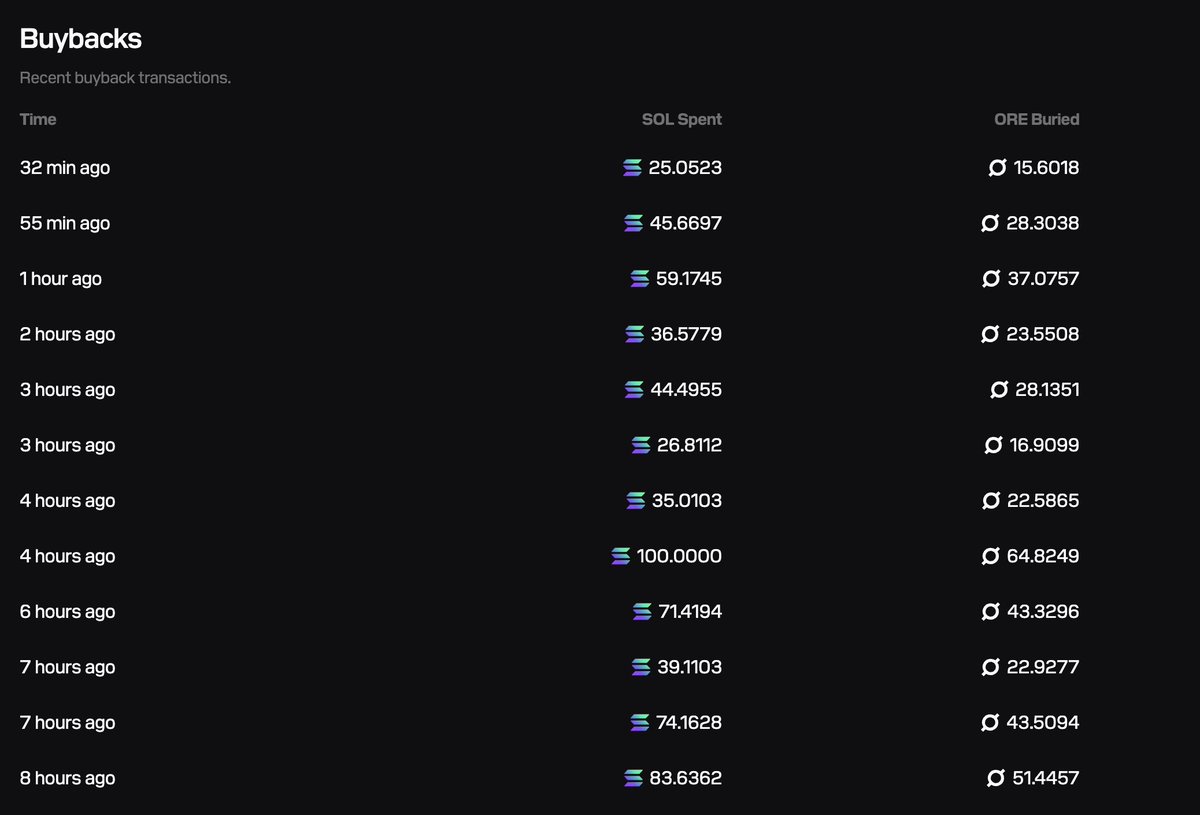Click the SOL icon next to 59.1745
1200x815 pixels.
(640, 279)
